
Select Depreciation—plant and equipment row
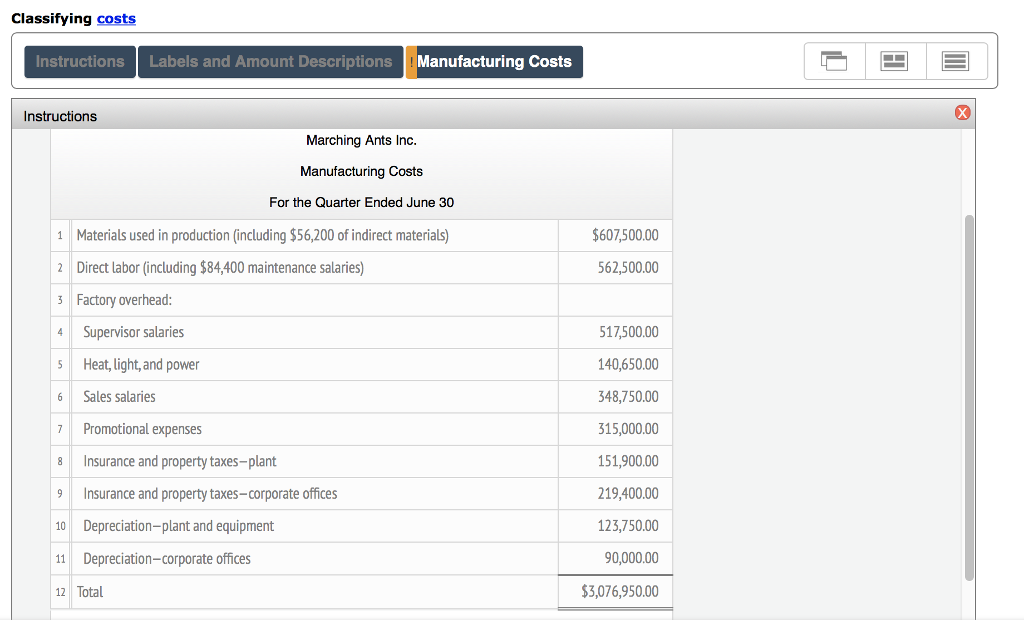pos(178,526)
